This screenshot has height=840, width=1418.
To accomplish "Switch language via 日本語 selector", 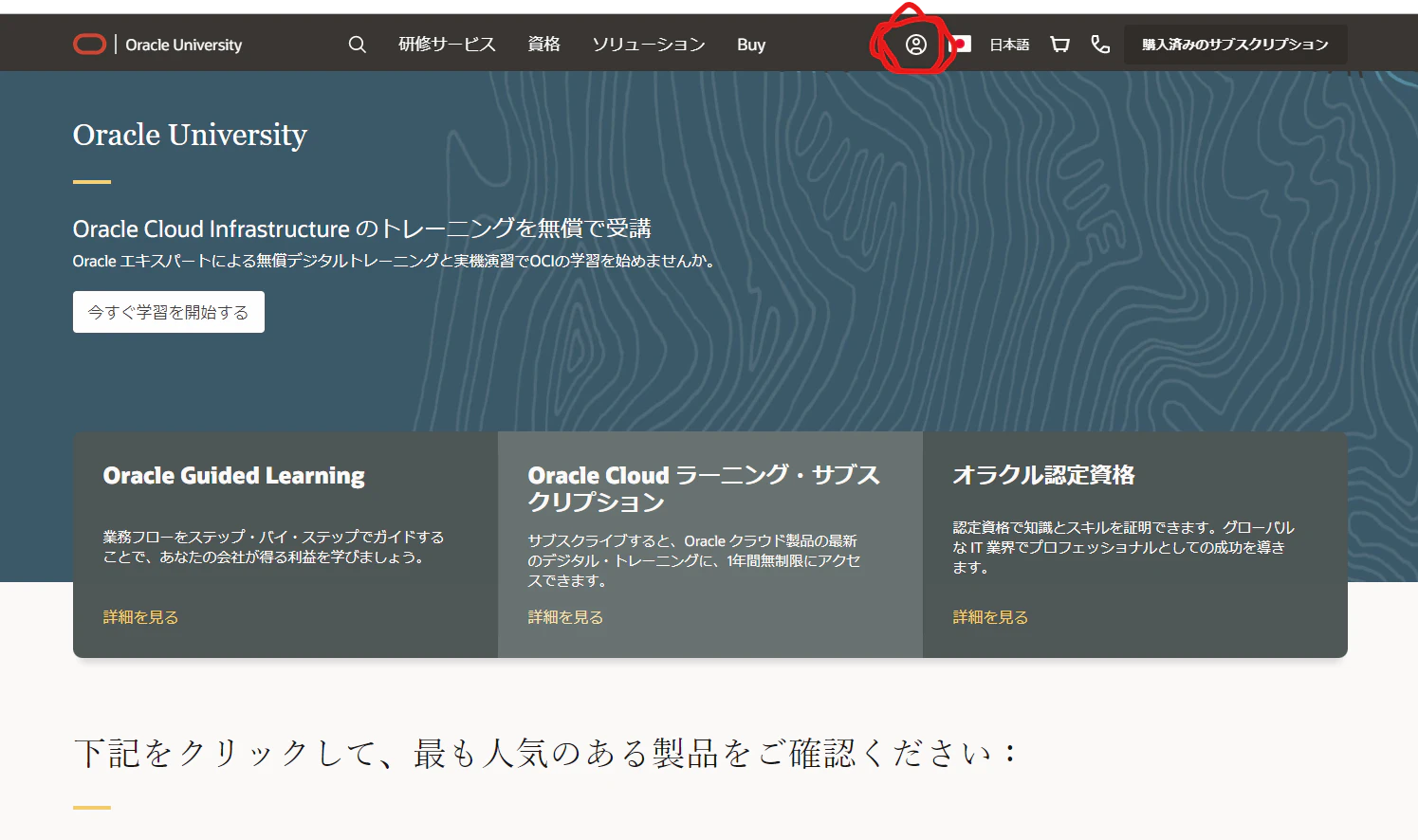I will pyautogui.click(x=1009, y=45).
